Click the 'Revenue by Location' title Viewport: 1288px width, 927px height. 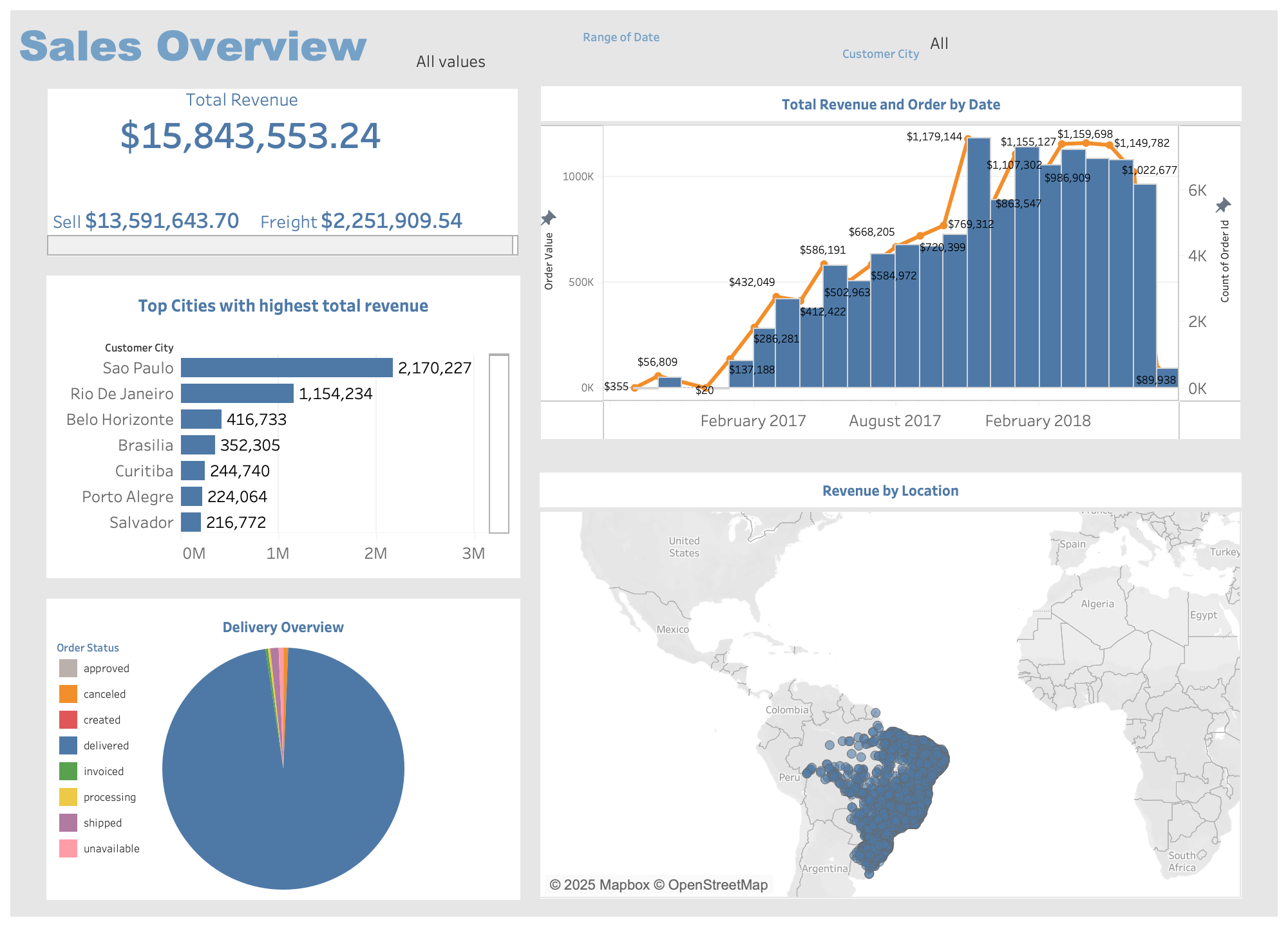pos(890,491)
